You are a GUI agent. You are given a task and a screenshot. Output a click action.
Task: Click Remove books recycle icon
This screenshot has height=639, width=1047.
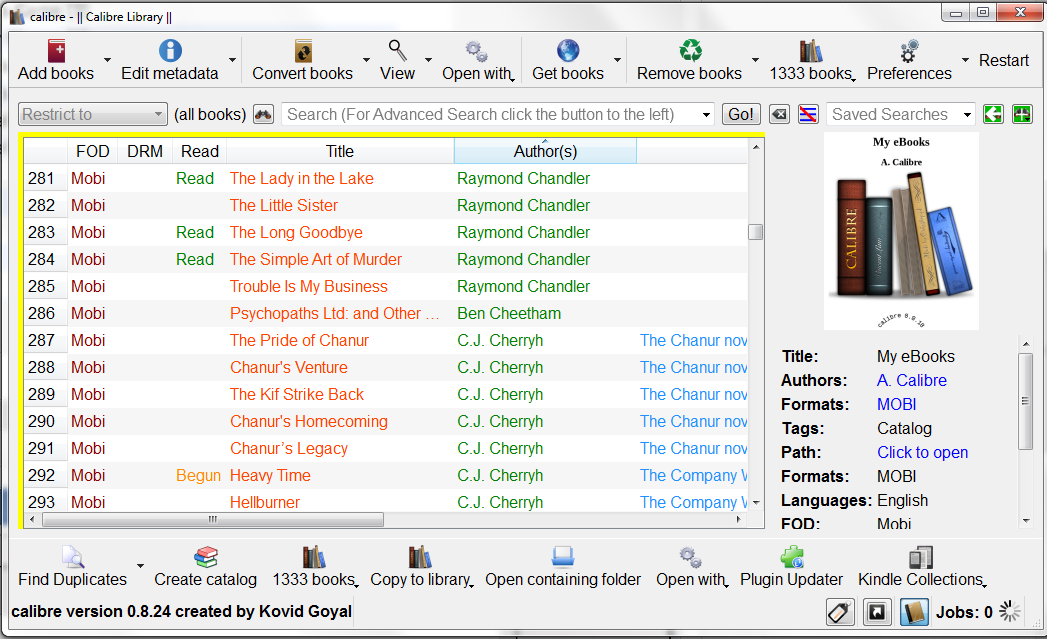tap(690, 51)
